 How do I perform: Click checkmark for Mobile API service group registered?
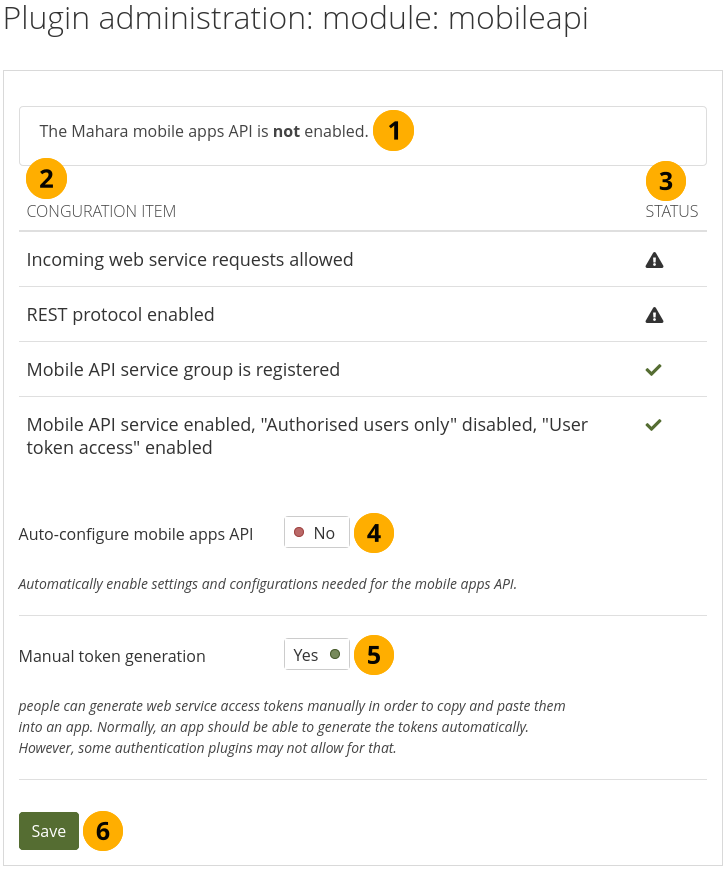(x=654, y=370)
